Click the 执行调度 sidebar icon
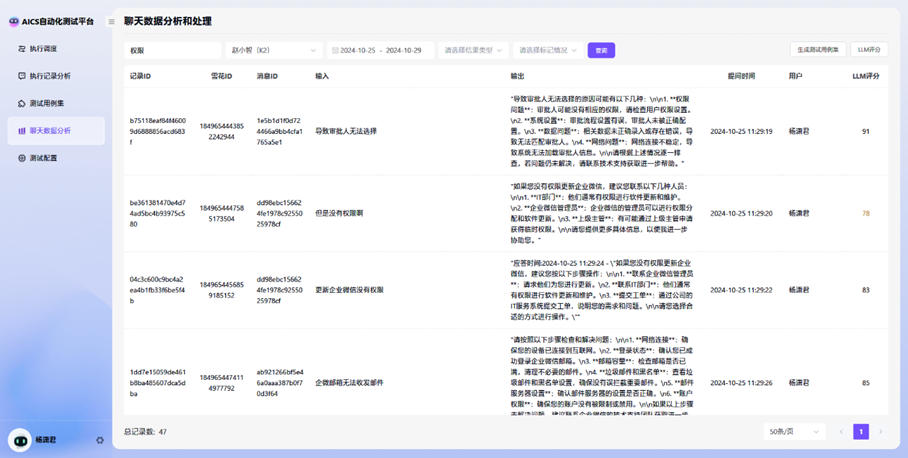Image resolution: width=908 pixels, height=458 pixels. click(22, 49)
